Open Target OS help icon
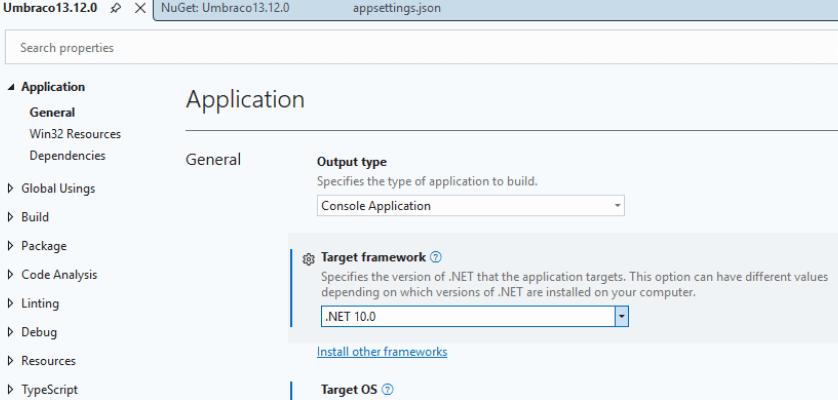The width and height of the screenshot is (838, 400). (x=388, y=389)
